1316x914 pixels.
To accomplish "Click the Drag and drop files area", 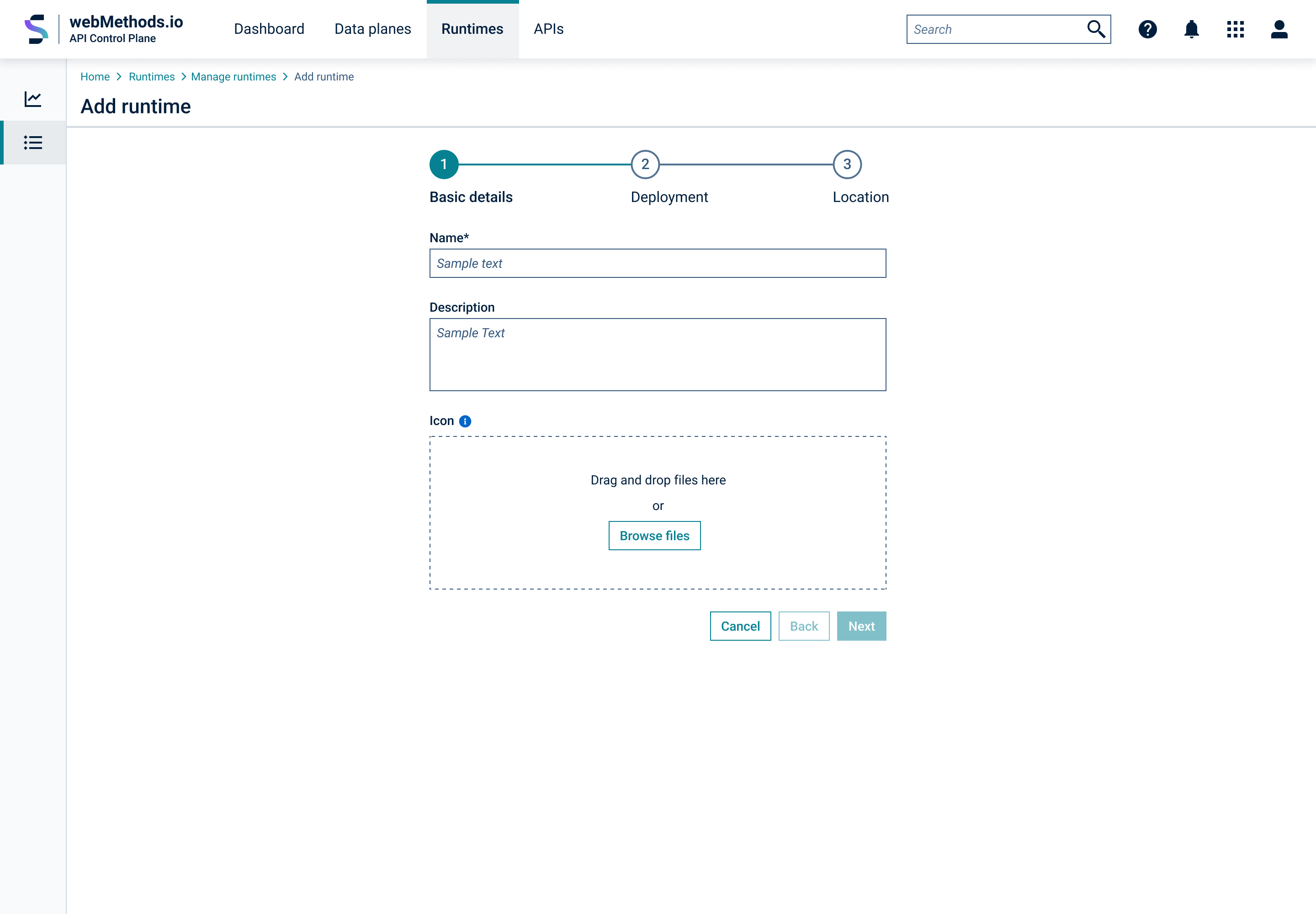I will [x=658, y=513].
